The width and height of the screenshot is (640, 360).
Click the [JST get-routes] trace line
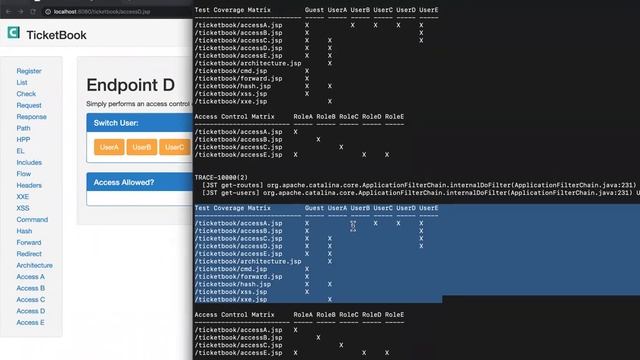[419, 185]
